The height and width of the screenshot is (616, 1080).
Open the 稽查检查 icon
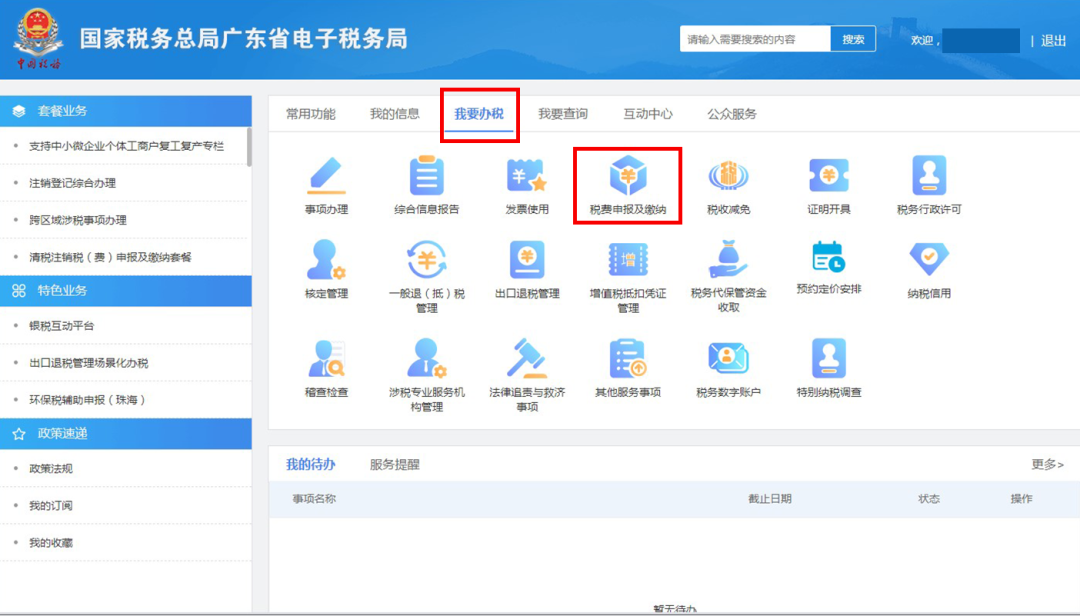[326, 358]
